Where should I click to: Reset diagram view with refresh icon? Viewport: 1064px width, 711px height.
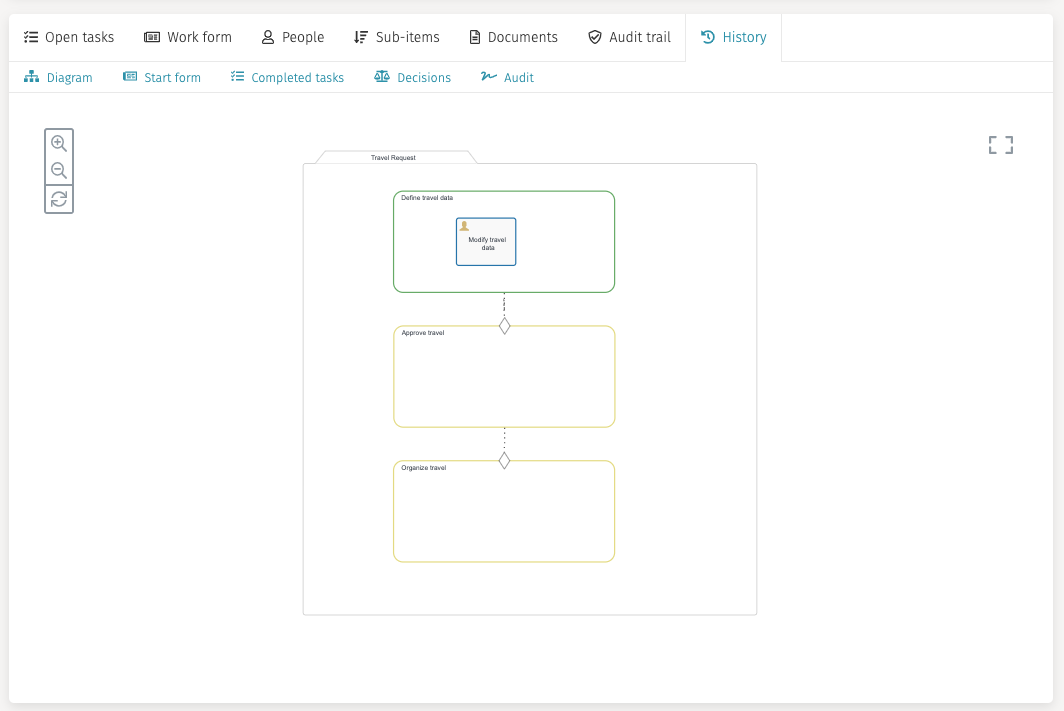pos(59,199)
